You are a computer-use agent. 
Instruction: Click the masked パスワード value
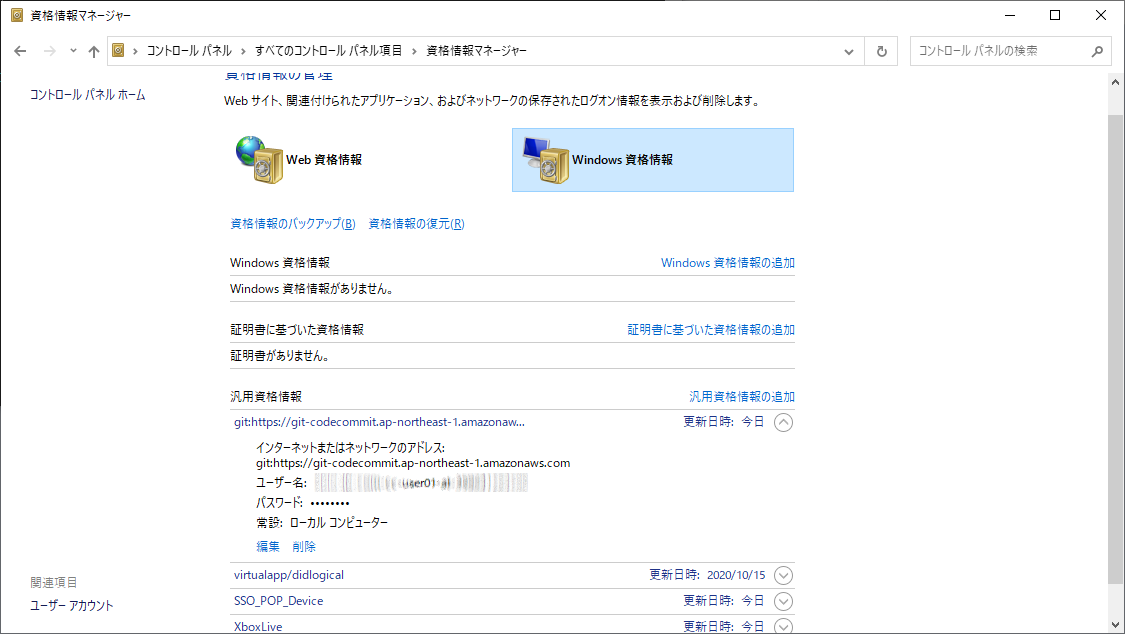pyautogui.click(x=330, y=503)
